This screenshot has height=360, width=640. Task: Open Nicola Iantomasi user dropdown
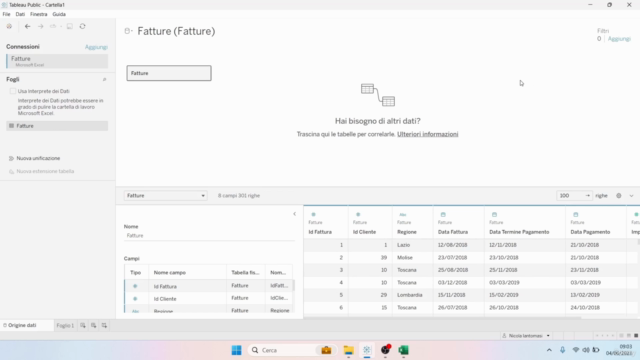[526, 336]
